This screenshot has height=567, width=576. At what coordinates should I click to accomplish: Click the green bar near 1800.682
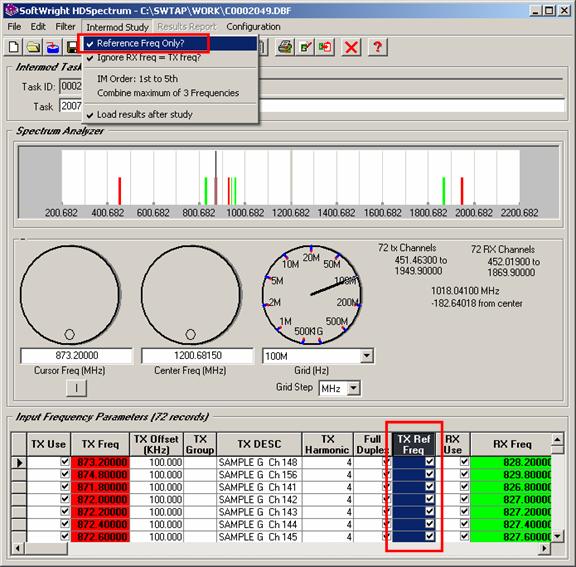pos(444,191)
